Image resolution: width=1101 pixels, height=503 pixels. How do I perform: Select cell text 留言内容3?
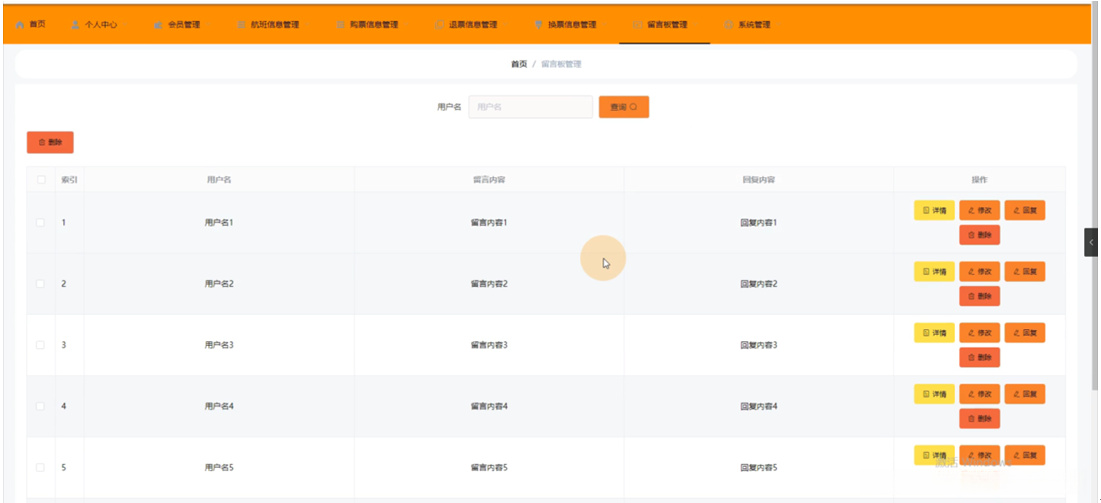pyautogui.click(x=489, y=345)
